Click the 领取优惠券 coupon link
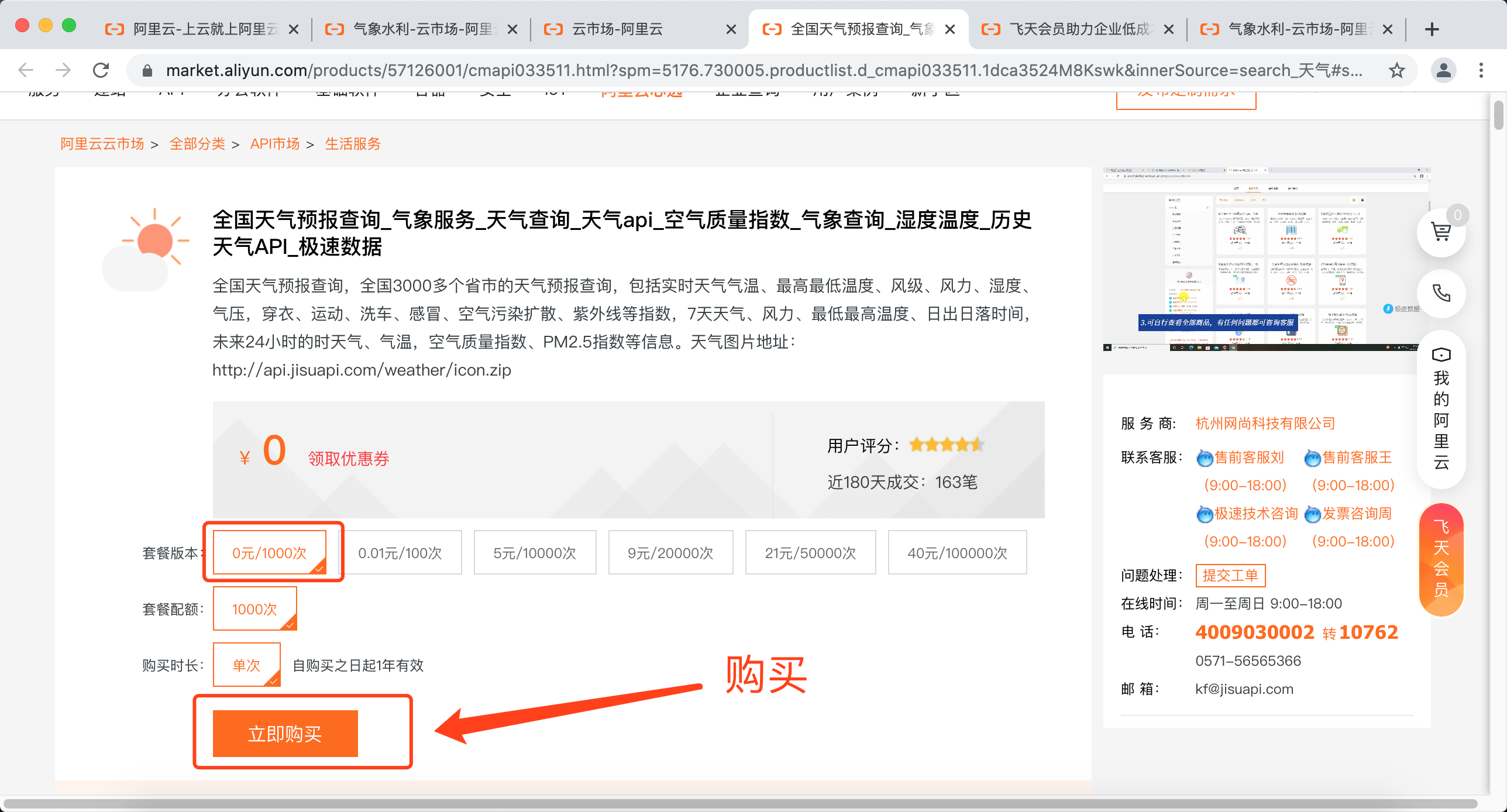The width and height of the screenshot is (1507, 812). tap(349, 459)
